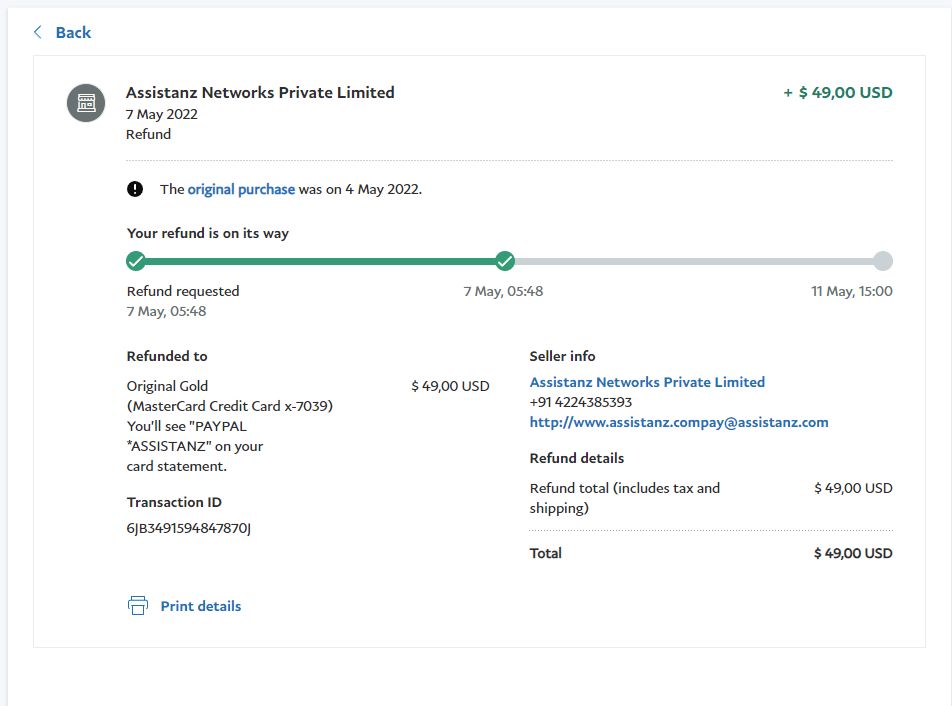
Task: Click the Back chevron arrow icon
Action: [38, 32]
